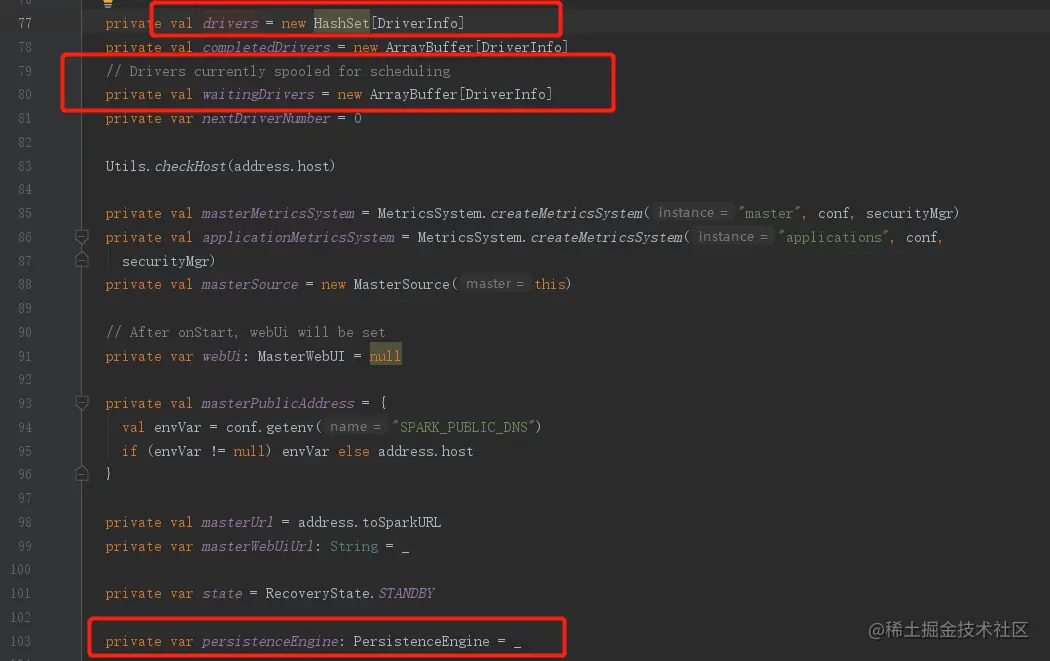
Task: Click the 'masterWebUiUrl' variable name
Action: 258,546
